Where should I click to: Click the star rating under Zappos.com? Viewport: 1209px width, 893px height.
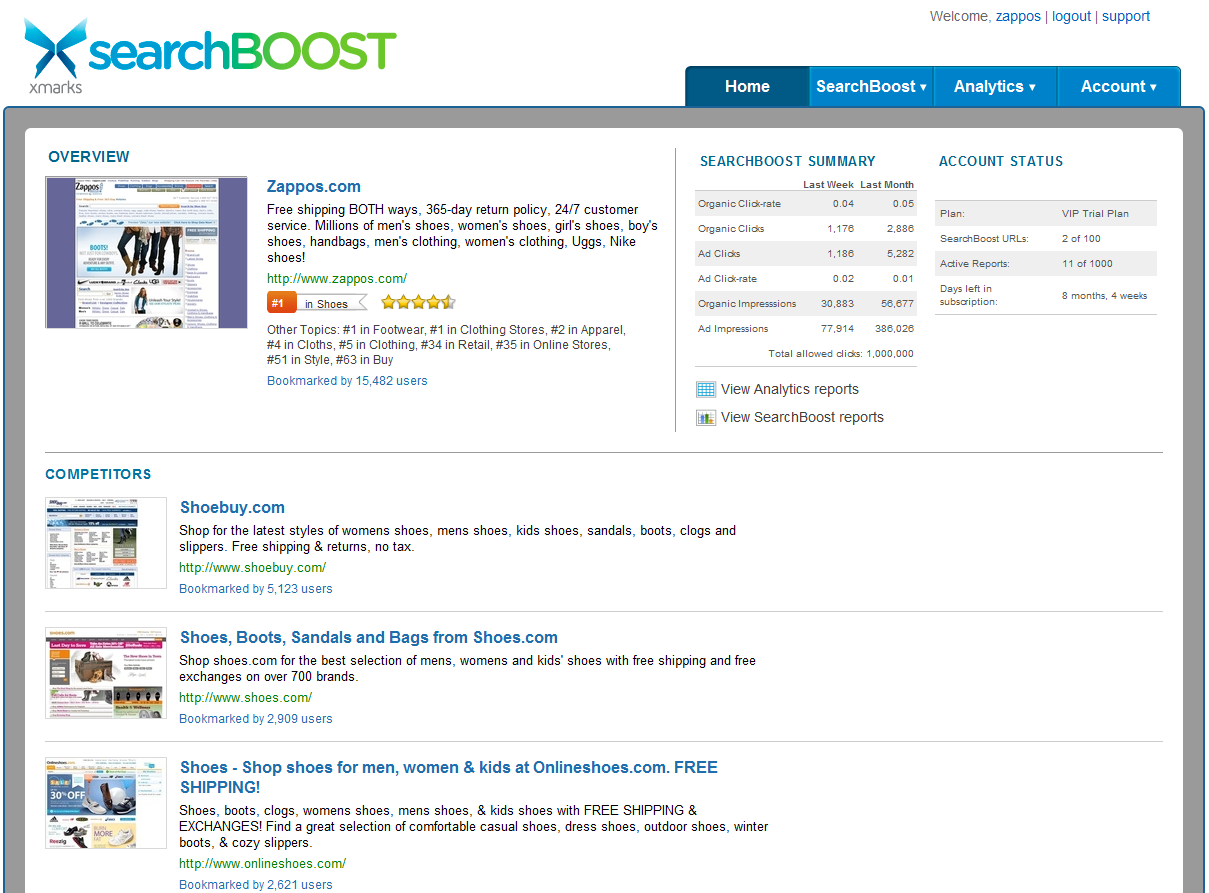[418, 303]
